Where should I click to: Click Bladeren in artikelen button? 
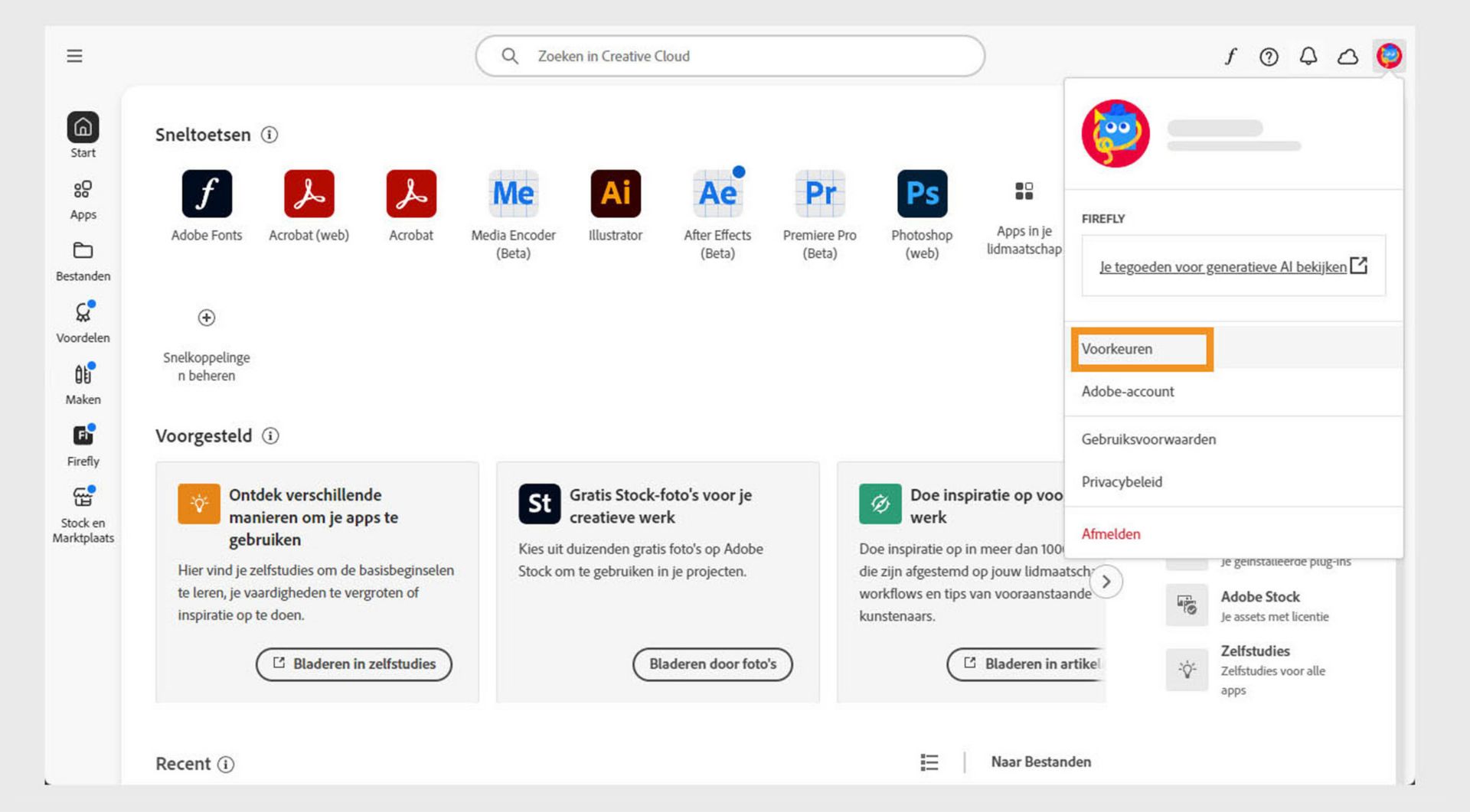[1026, 664]
